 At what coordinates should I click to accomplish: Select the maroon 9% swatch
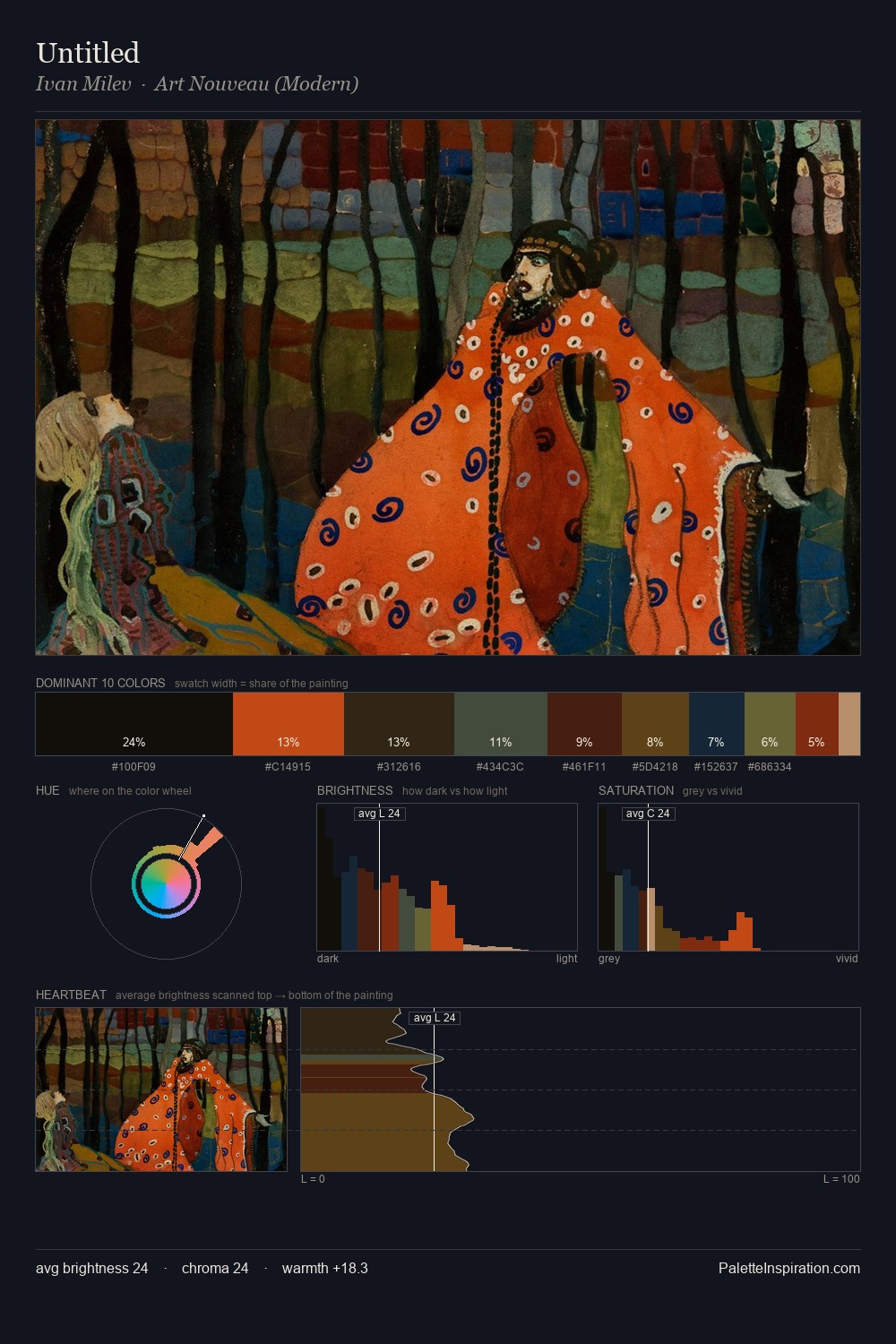pyautogui.click(x=584, y=724)
